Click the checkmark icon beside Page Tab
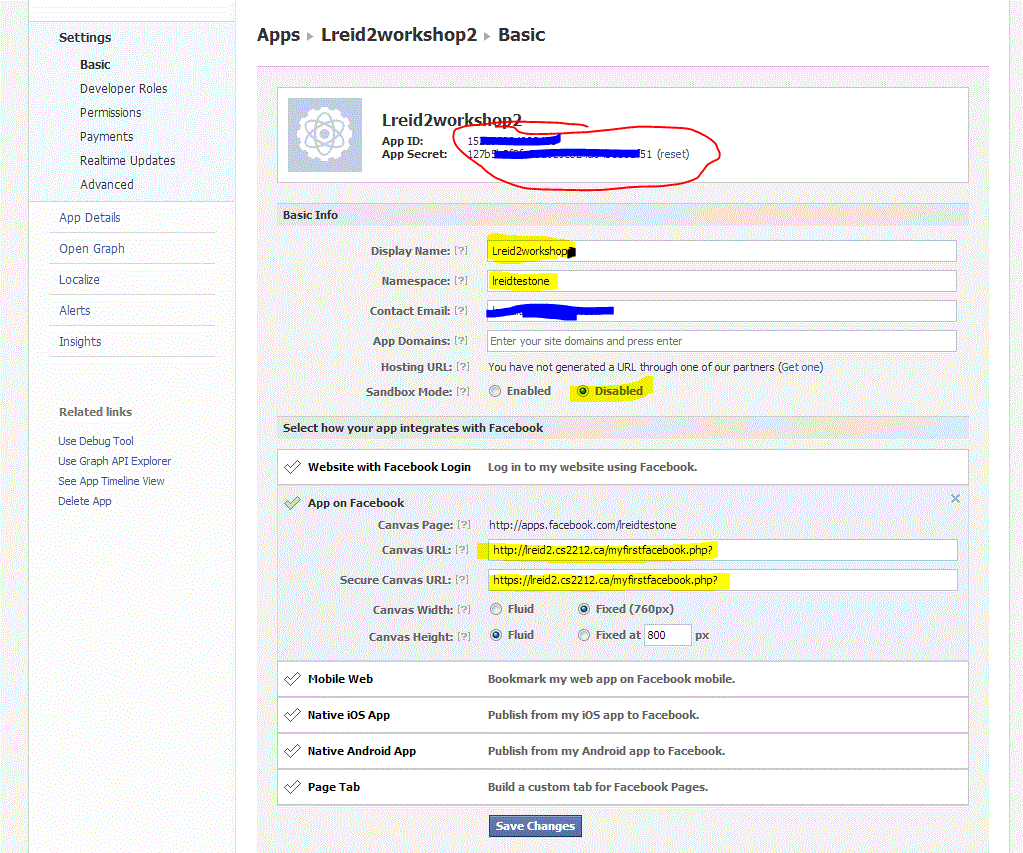 [x=292, y=787]
